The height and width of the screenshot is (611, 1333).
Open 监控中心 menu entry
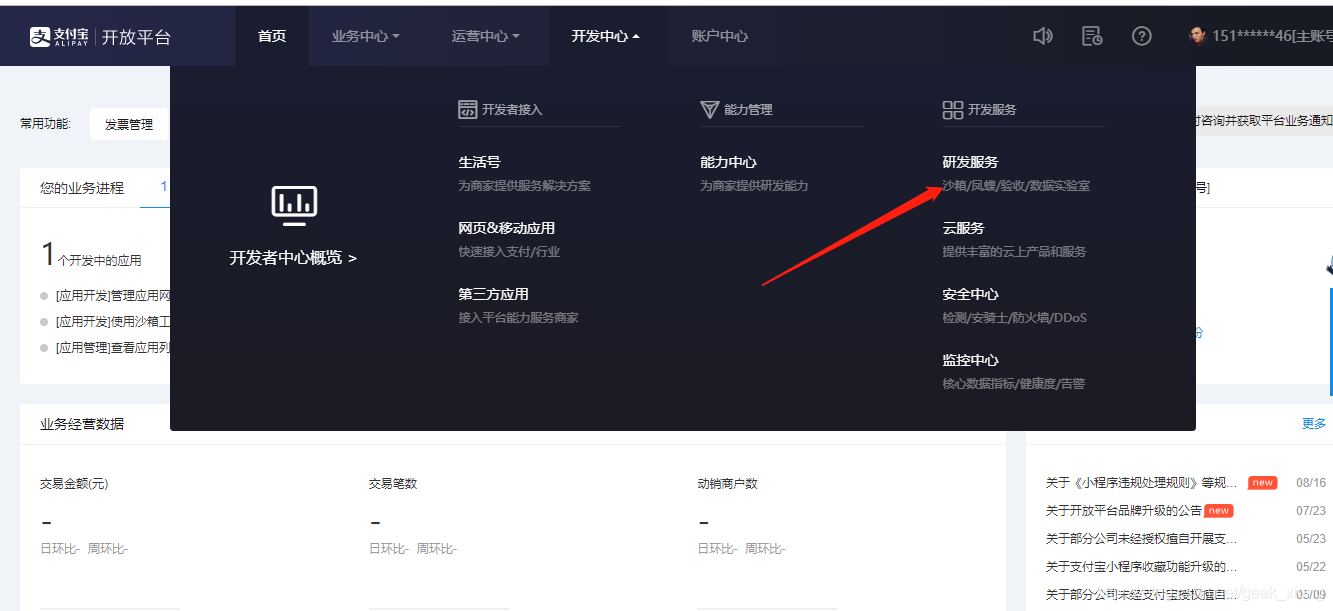tap(971, 360)
